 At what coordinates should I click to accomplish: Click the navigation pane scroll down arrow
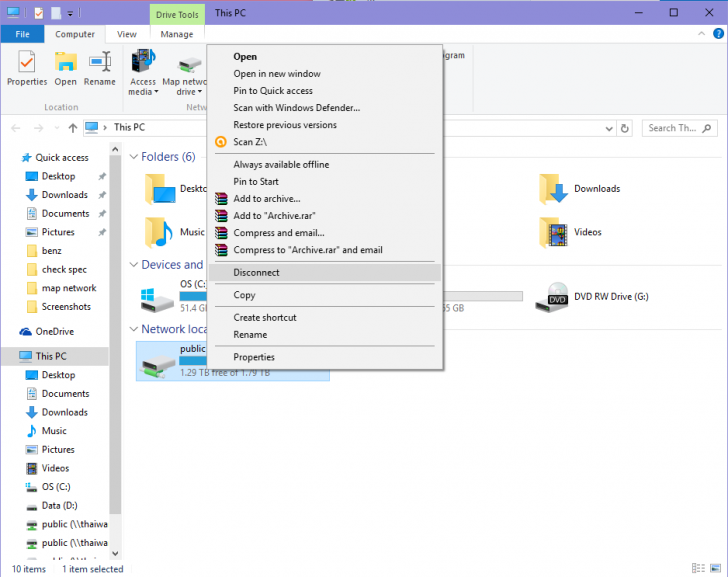(x=115, y=553)
